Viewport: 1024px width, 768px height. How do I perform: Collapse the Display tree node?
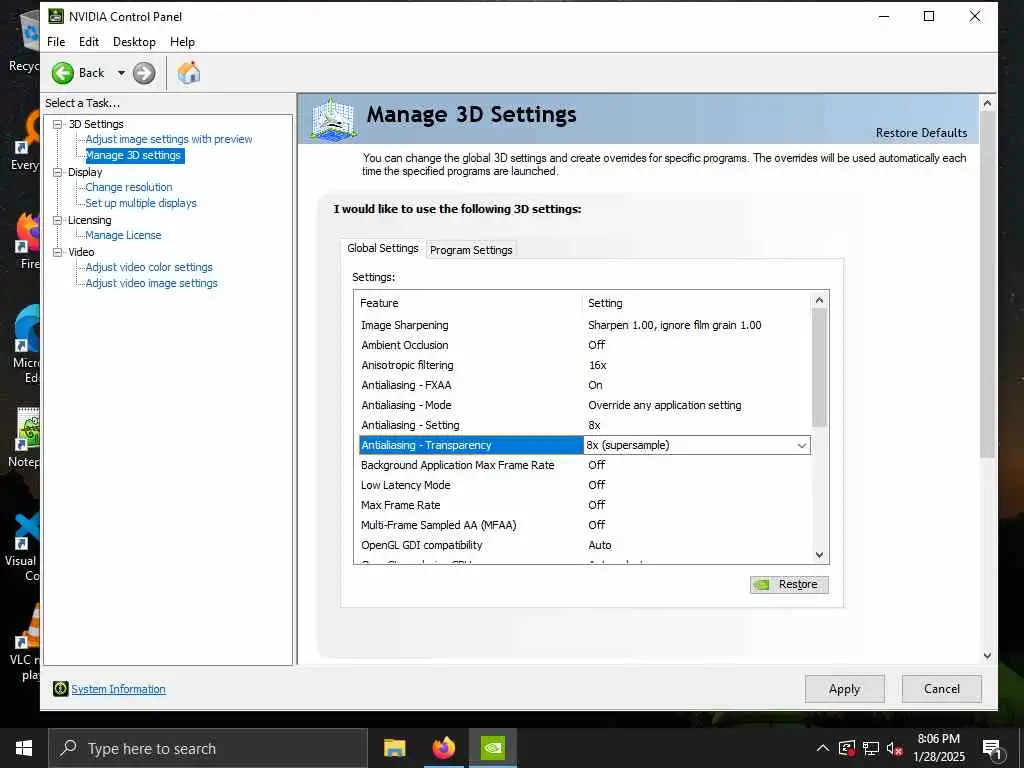58,172
